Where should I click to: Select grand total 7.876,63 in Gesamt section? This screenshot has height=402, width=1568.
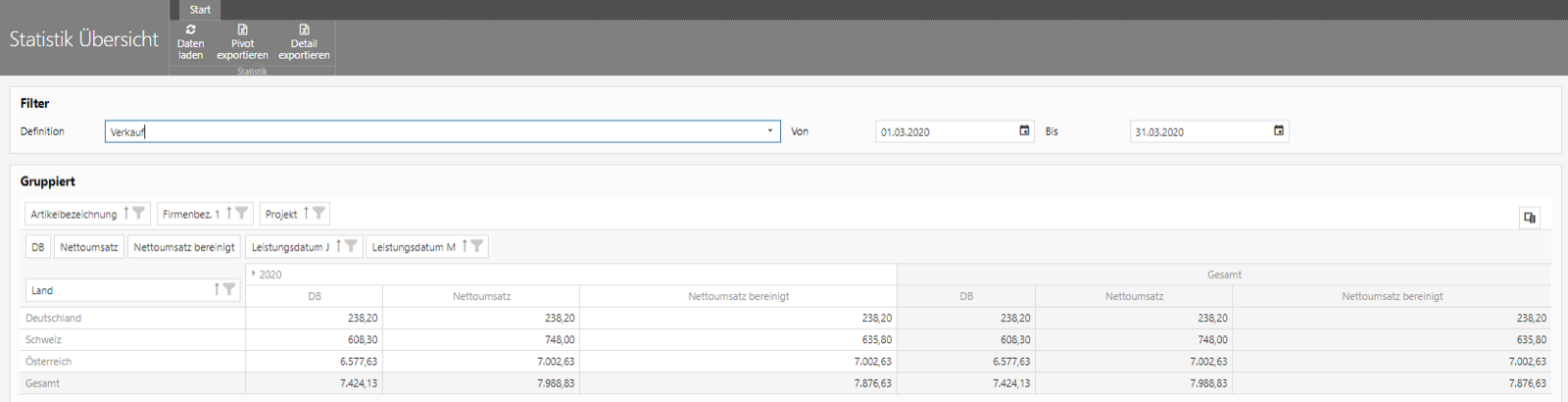(x=1392, y=382)
